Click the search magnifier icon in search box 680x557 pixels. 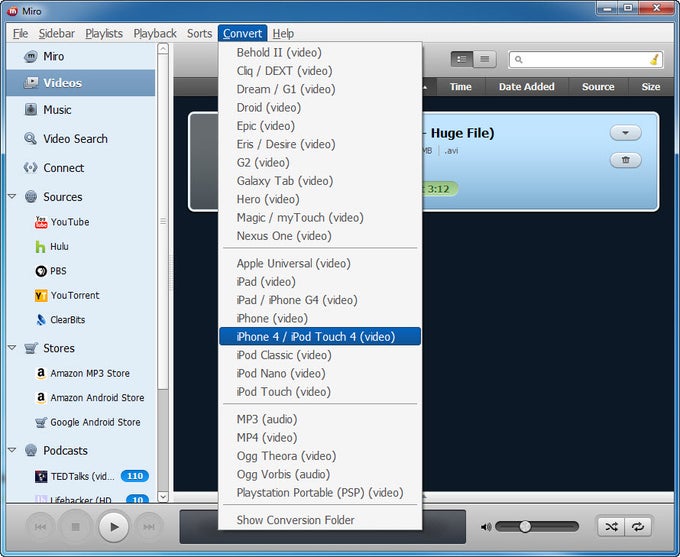[519, 59]
